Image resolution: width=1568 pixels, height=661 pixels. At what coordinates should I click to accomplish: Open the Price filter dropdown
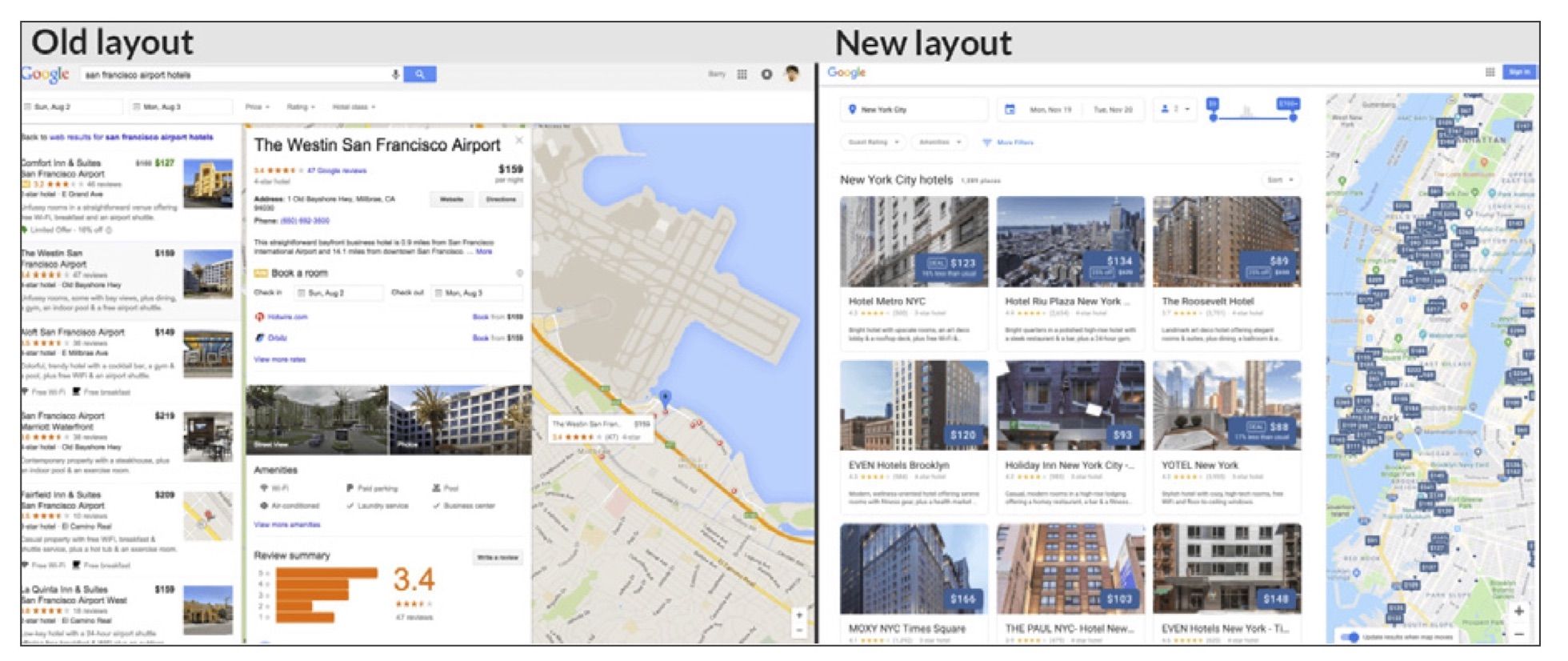tap(257, 106)
